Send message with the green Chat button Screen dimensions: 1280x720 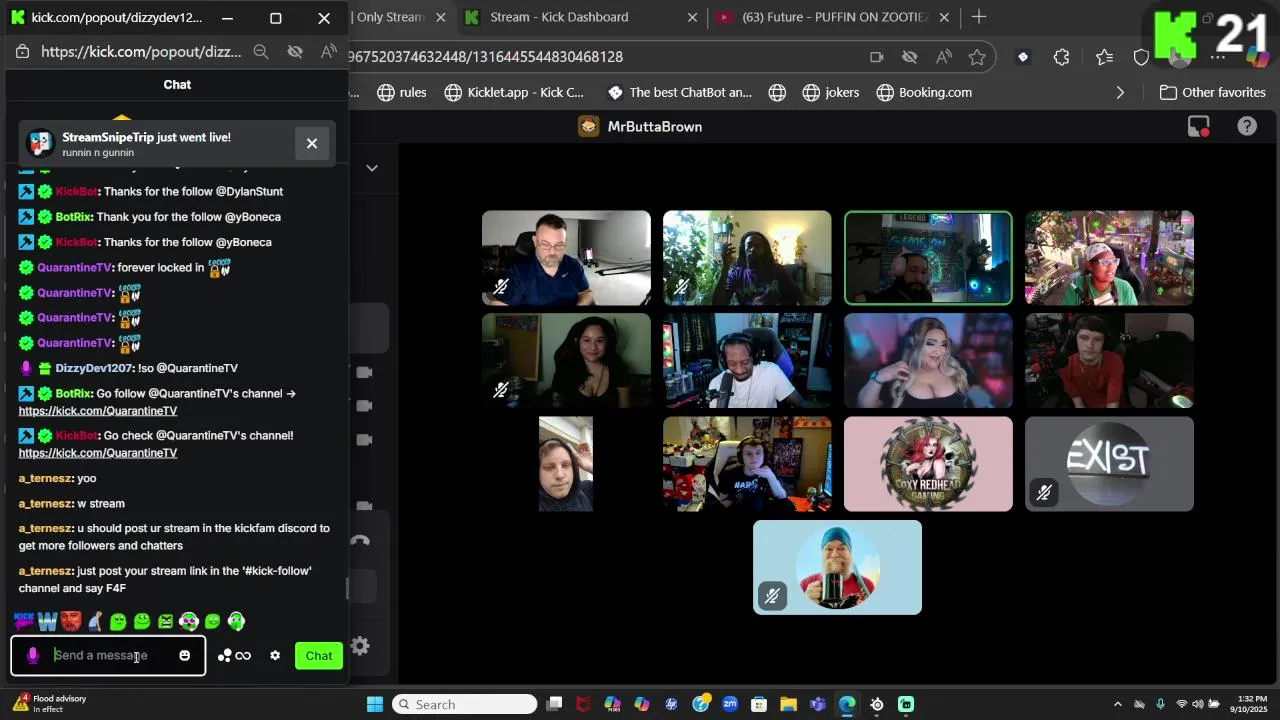click(319, 656)
